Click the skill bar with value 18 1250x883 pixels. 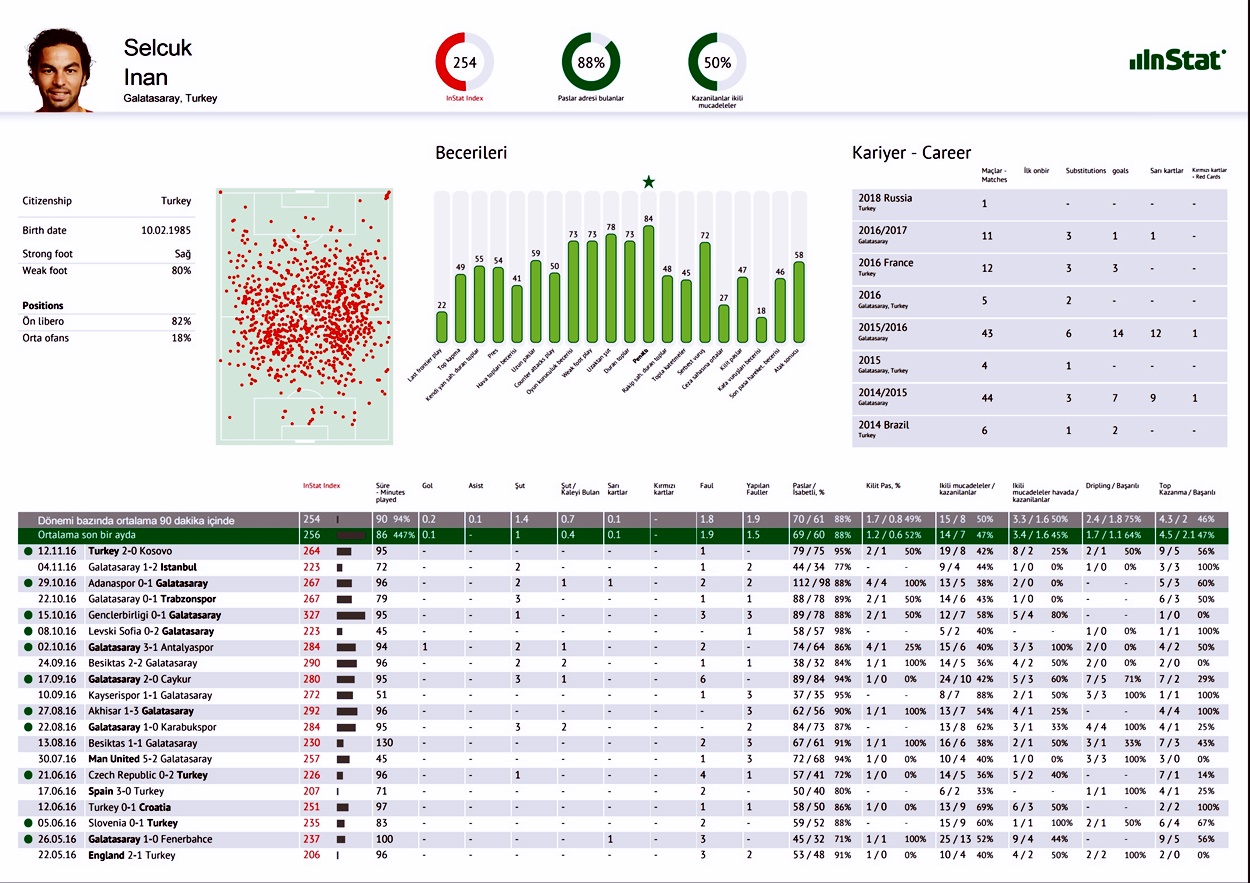click(x=761, y=330)
